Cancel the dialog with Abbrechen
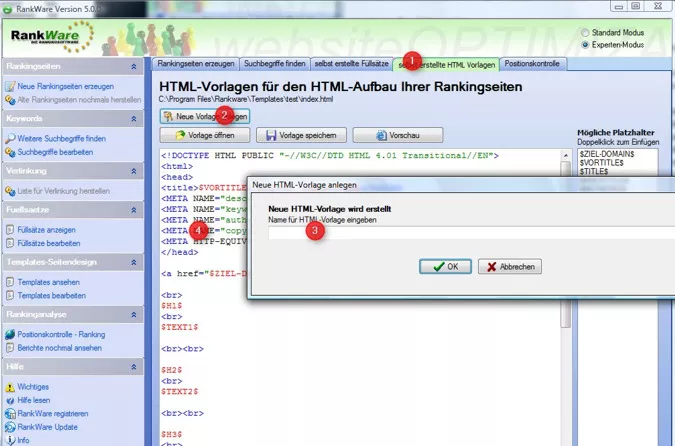The width and height of the screenshot is (675, 446). pyautogui.click(x=510, y=266)
